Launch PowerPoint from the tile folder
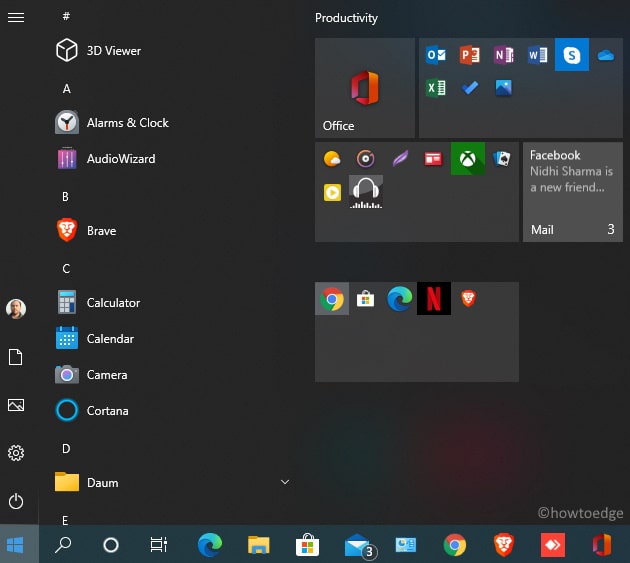 [469, 55]
